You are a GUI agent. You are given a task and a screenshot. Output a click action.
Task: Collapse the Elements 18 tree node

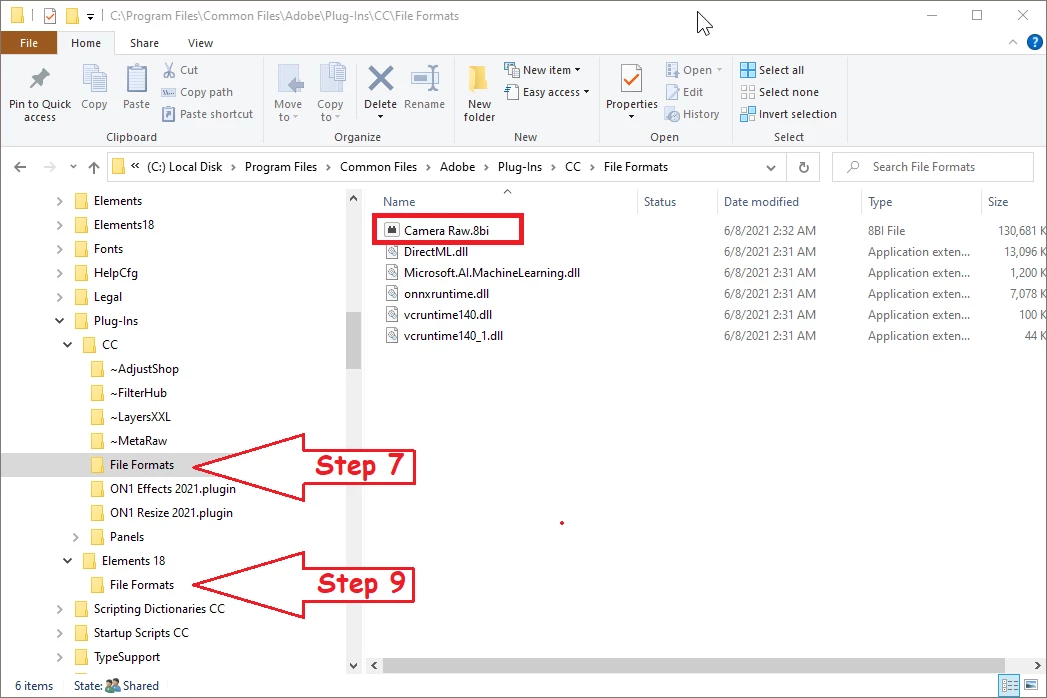click(x=67, y=561)
